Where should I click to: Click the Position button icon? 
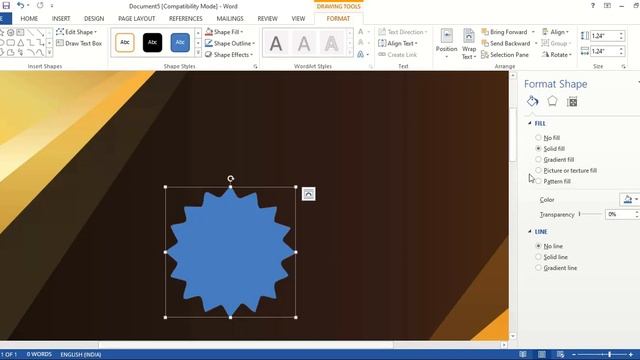(x=447, y=36)
